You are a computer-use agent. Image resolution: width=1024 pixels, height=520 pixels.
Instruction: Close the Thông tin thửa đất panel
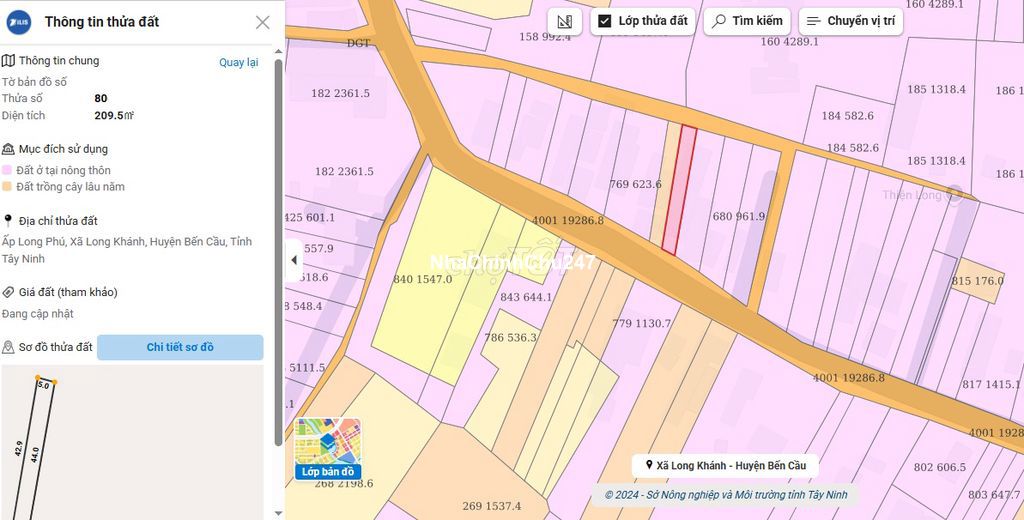pyautogui.click(x=262, y=22)
